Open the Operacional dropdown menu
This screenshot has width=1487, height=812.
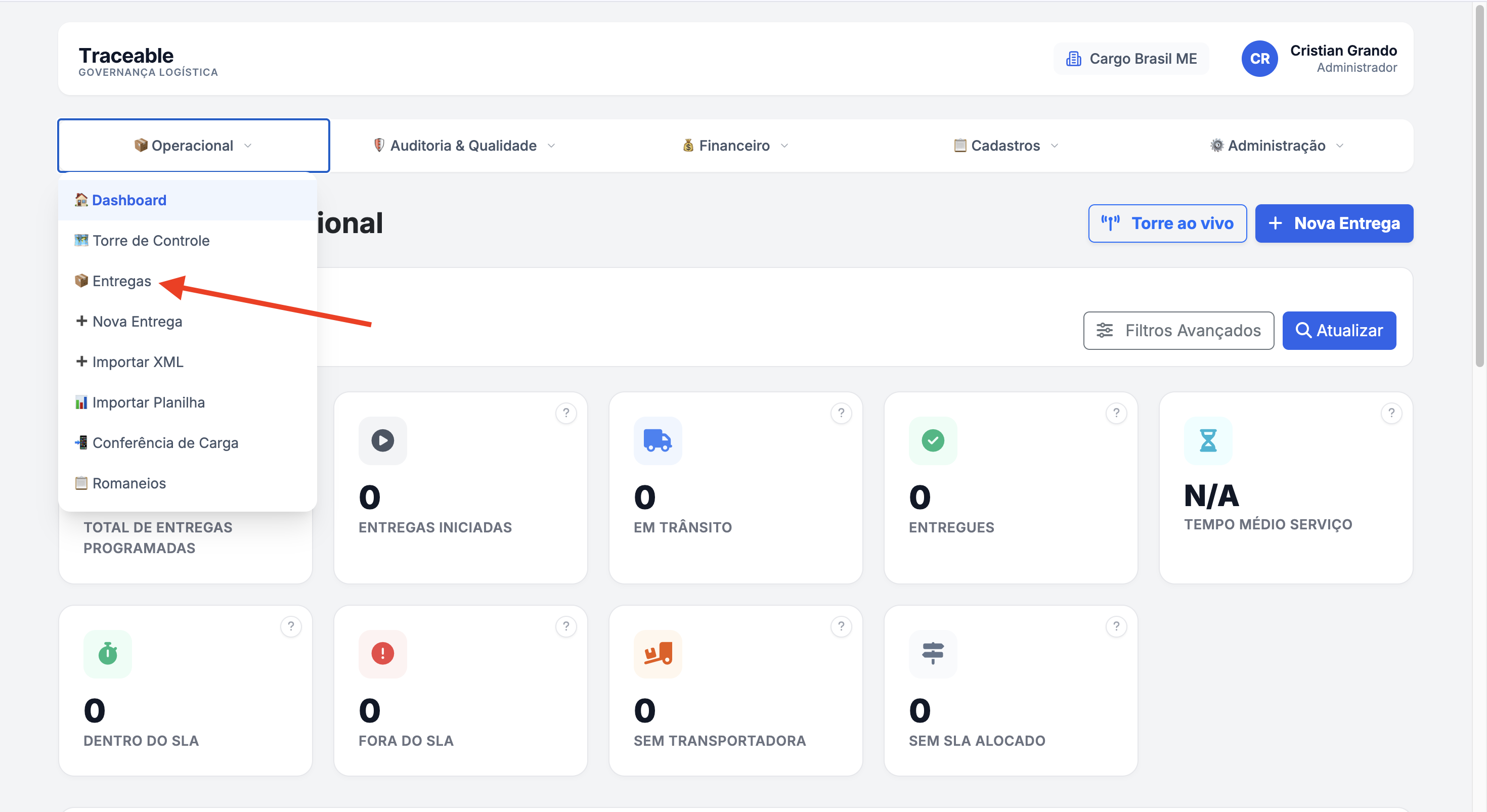pyautogui.click(x=193, y=146)
